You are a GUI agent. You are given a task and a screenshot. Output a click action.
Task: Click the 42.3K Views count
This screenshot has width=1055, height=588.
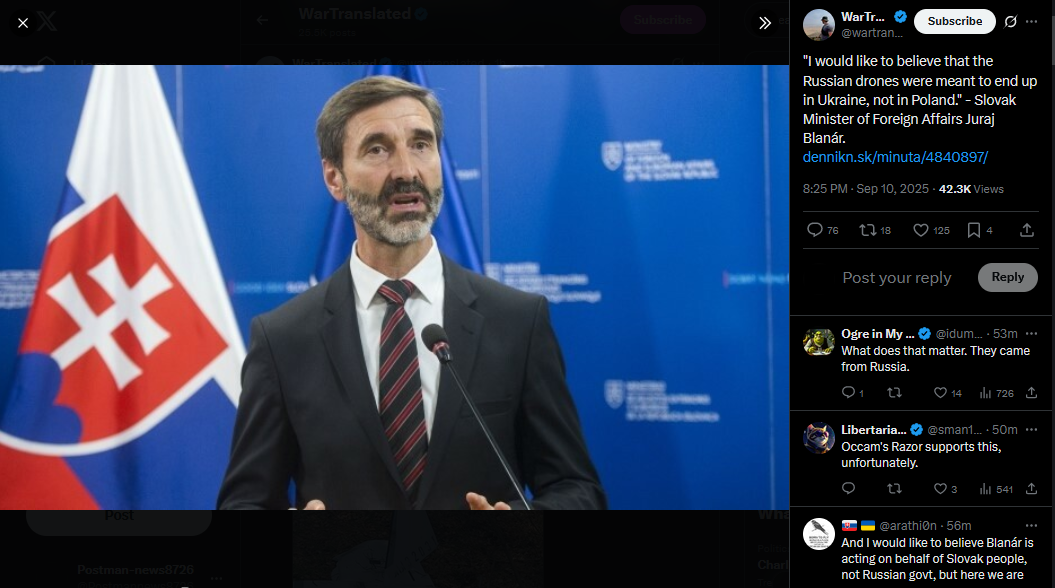tap(971, 189)
